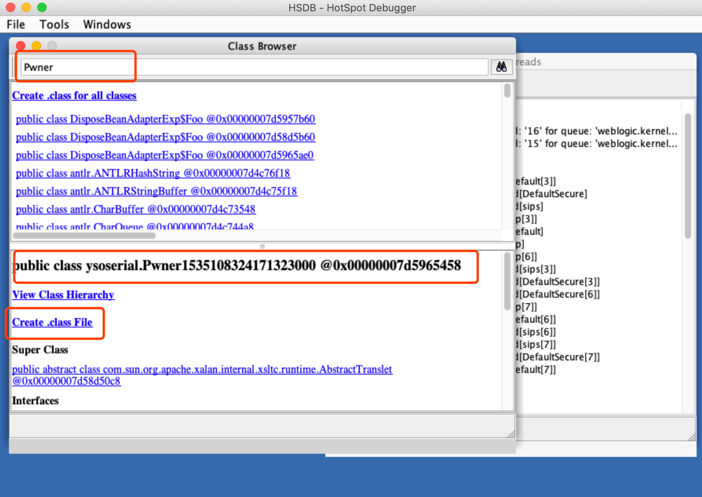
Task: Click the class list horizontal scrollbar
Action: pyautogui.click(x=84, y=236)
